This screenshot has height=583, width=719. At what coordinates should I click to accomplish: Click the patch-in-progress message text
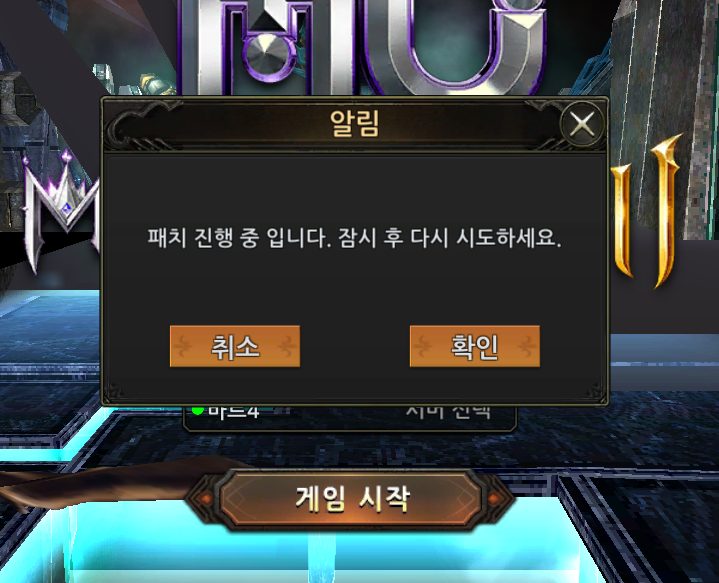click(x=354, y=238)
